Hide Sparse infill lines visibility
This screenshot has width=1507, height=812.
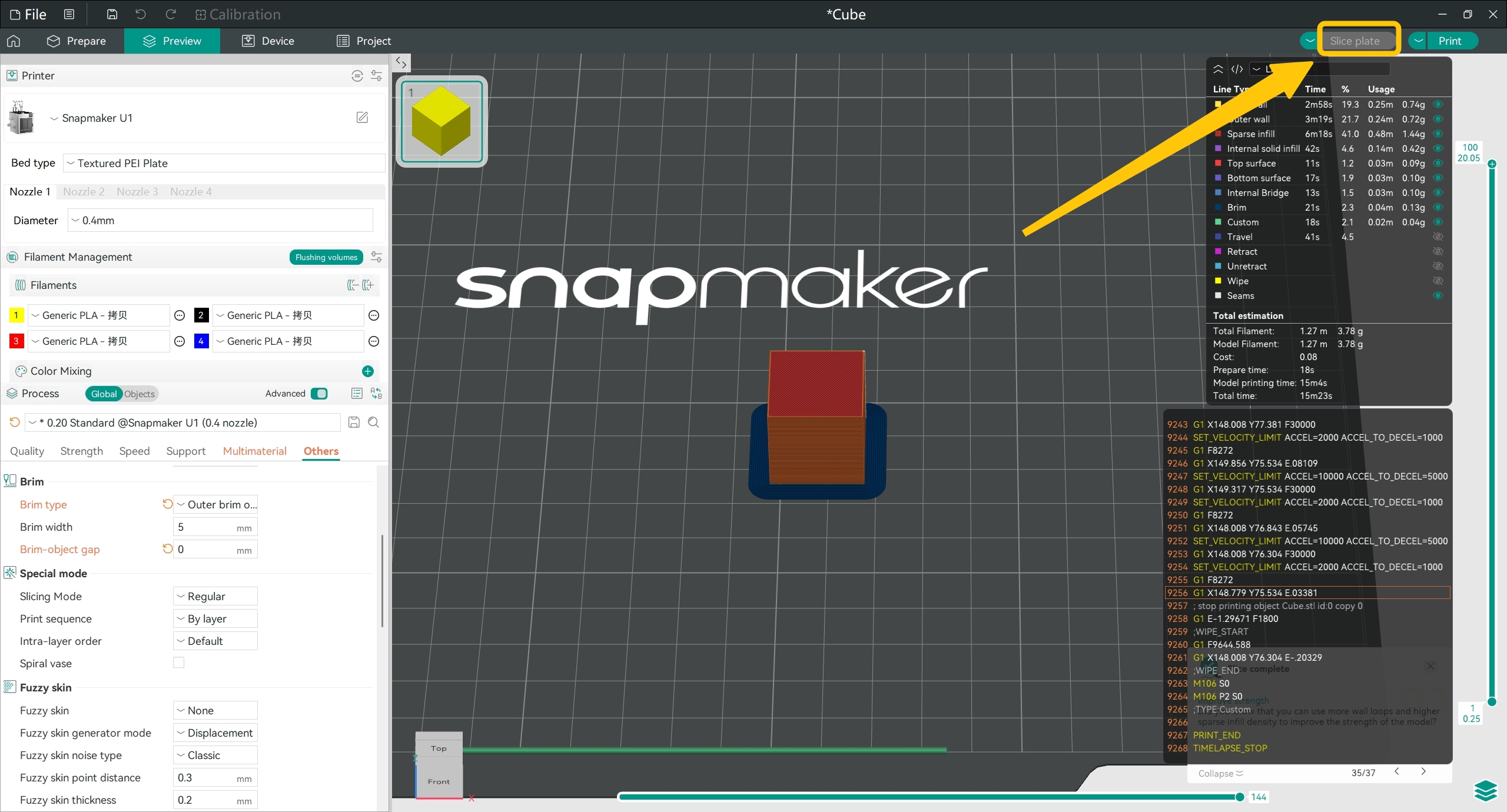coord(1438,134)
